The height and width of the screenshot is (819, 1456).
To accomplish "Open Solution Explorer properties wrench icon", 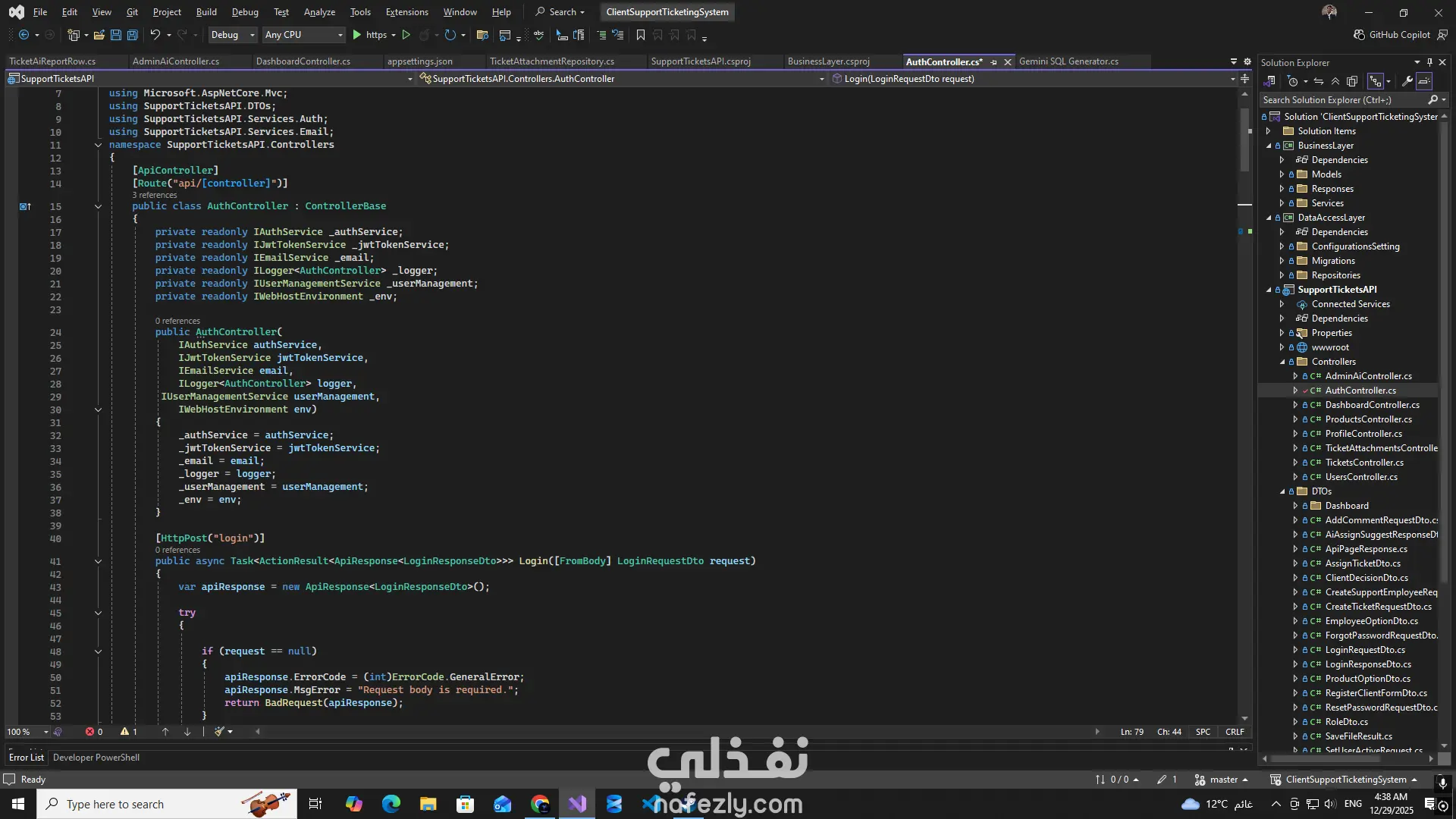I will (1407, 81).
